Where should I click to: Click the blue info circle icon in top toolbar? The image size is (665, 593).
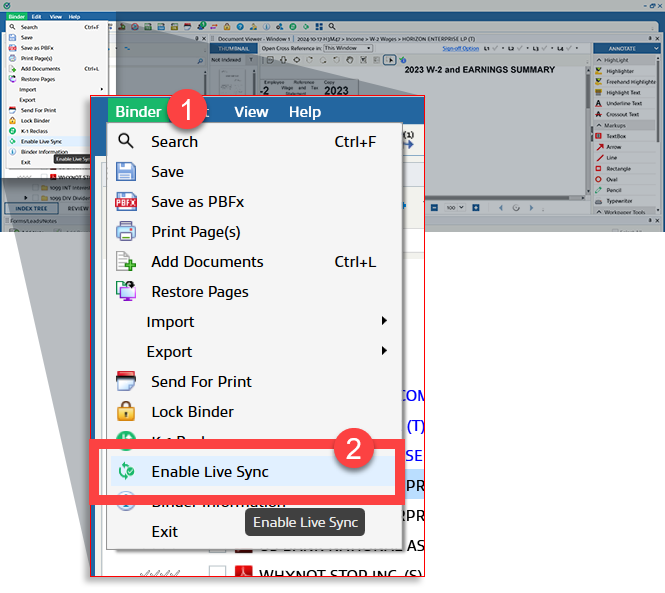click(266, 27)
